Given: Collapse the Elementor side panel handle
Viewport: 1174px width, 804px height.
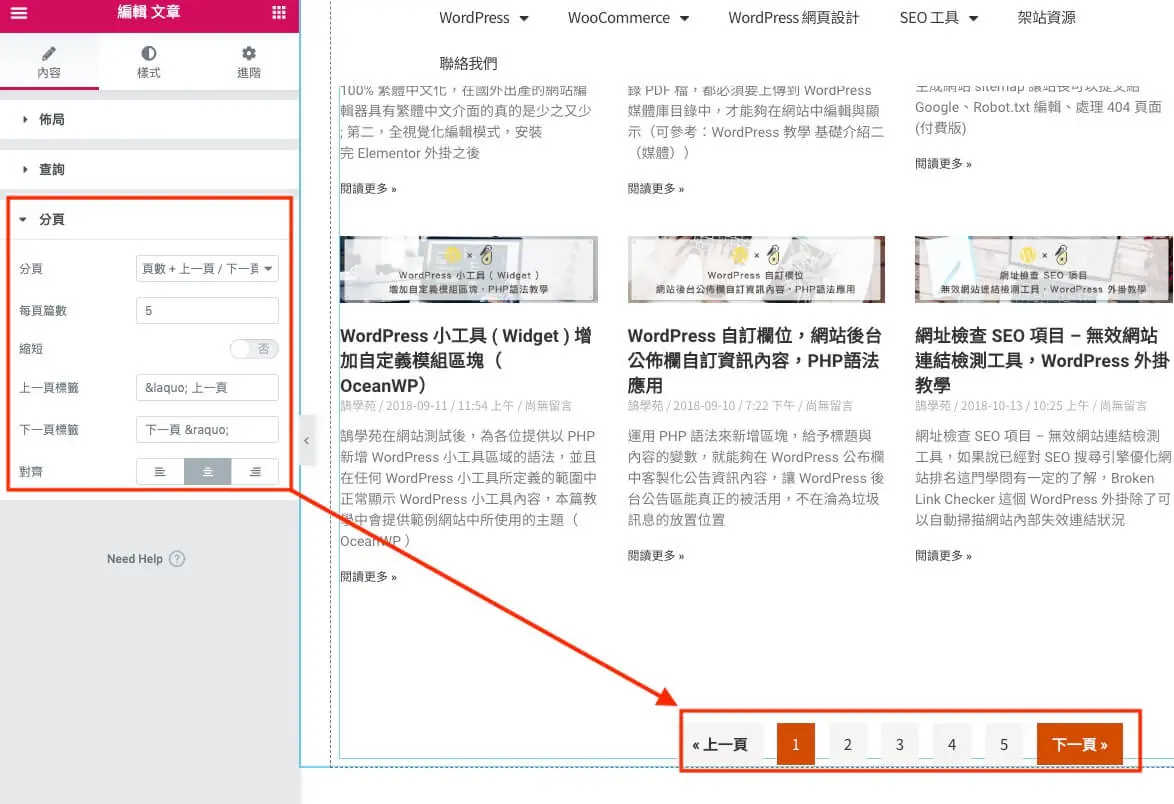Looking at the screenshot, I should click(306, 441).
